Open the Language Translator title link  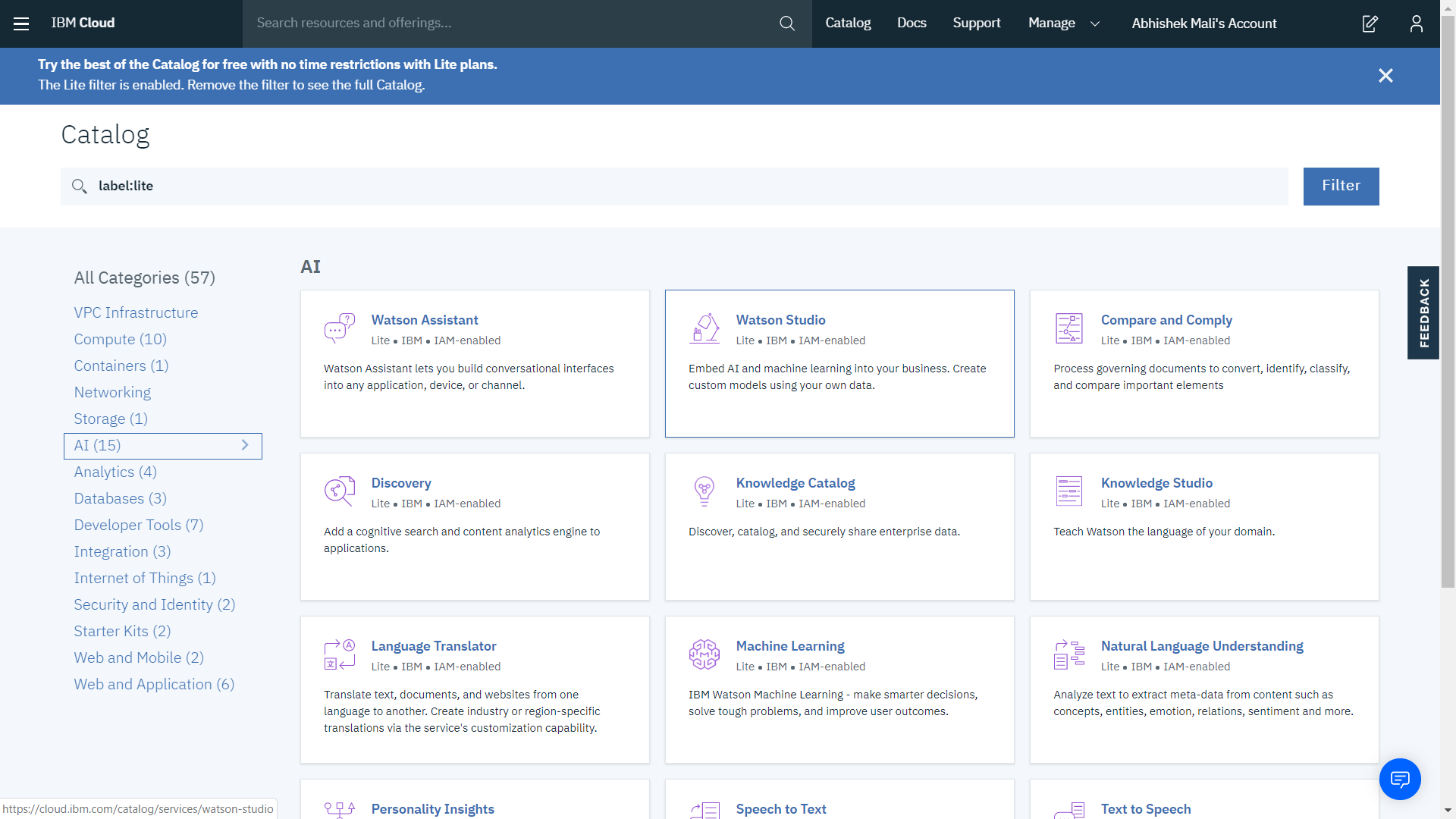pos(434,646)
